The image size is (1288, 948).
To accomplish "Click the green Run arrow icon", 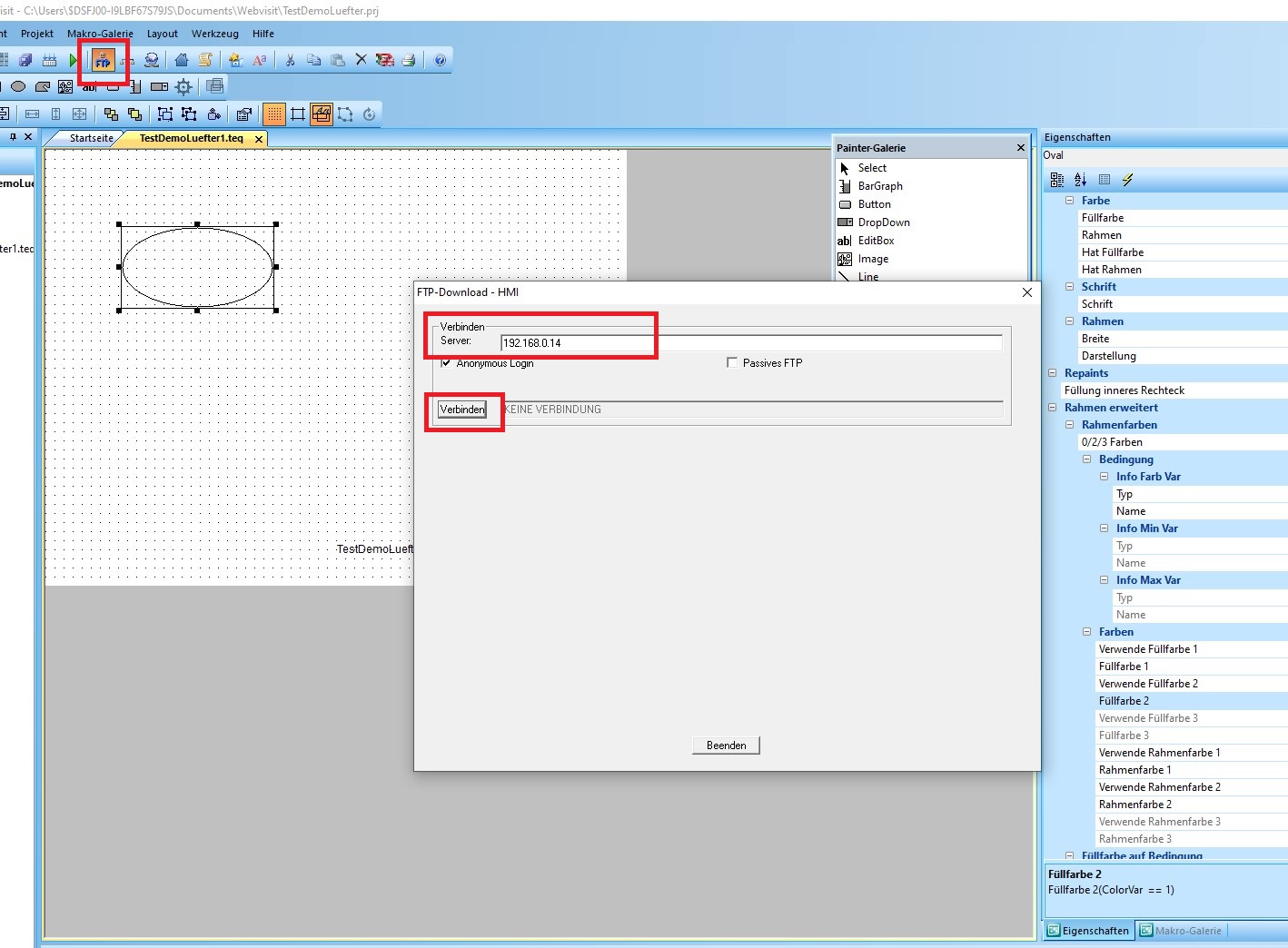I will click(x=74, y=61).
